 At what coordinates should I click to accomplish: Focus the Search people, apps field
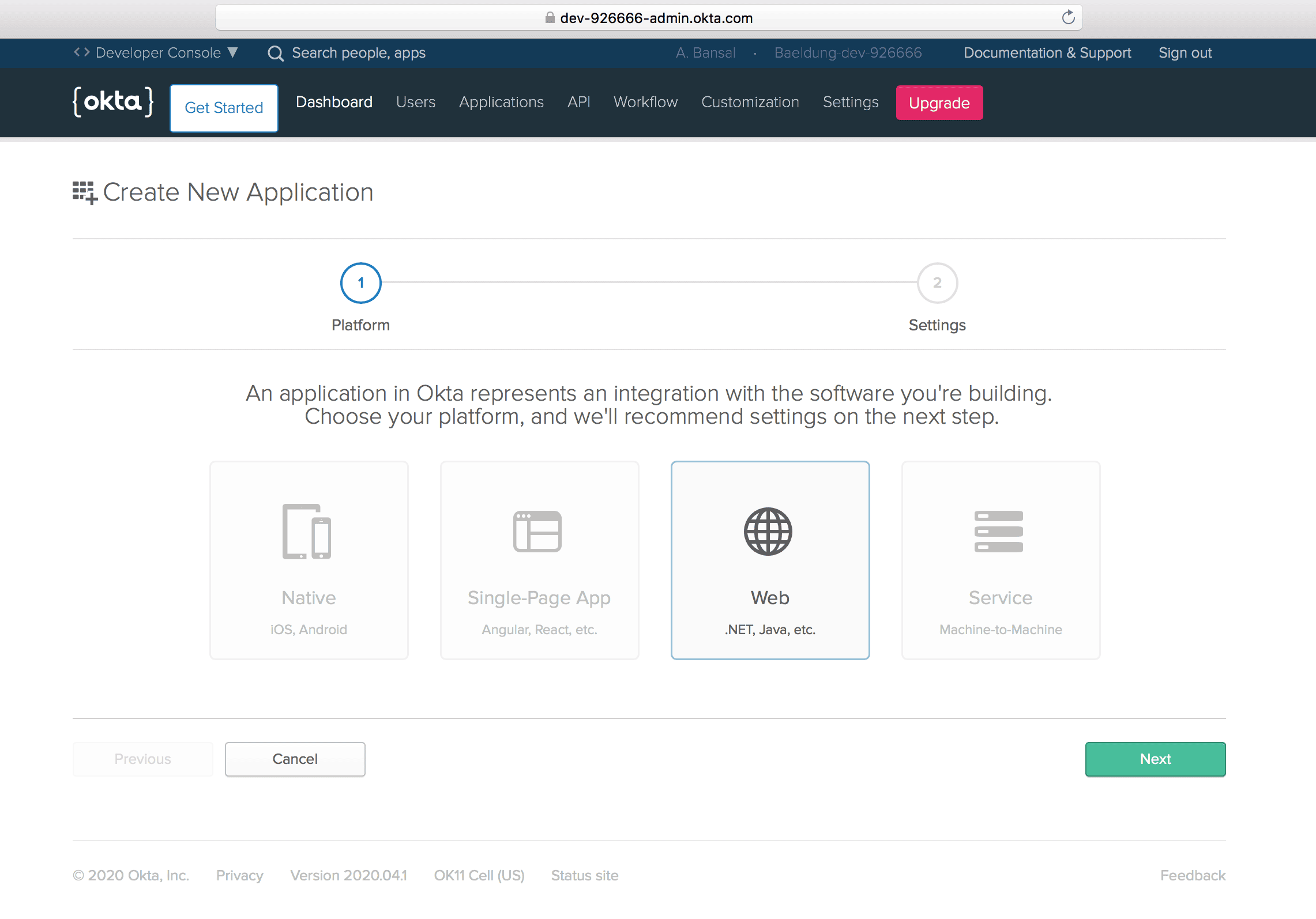[359, 53]
